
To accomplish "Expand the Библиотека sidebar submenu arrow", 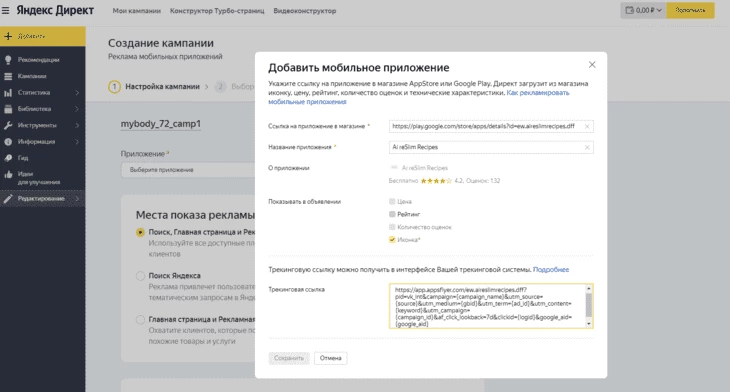I will [77, 109].
